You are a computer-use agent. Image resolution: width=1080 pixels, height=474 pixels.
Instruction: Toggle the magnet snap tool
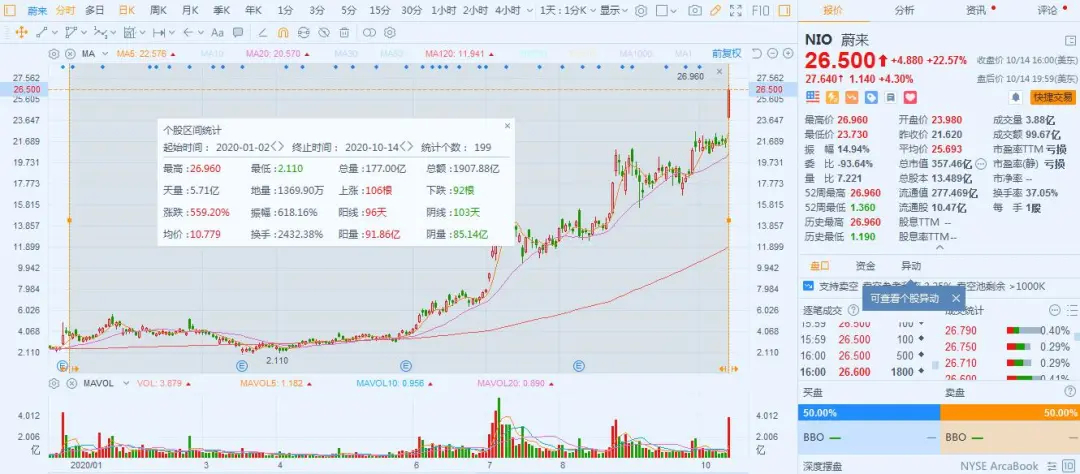[x=283, y=32]
